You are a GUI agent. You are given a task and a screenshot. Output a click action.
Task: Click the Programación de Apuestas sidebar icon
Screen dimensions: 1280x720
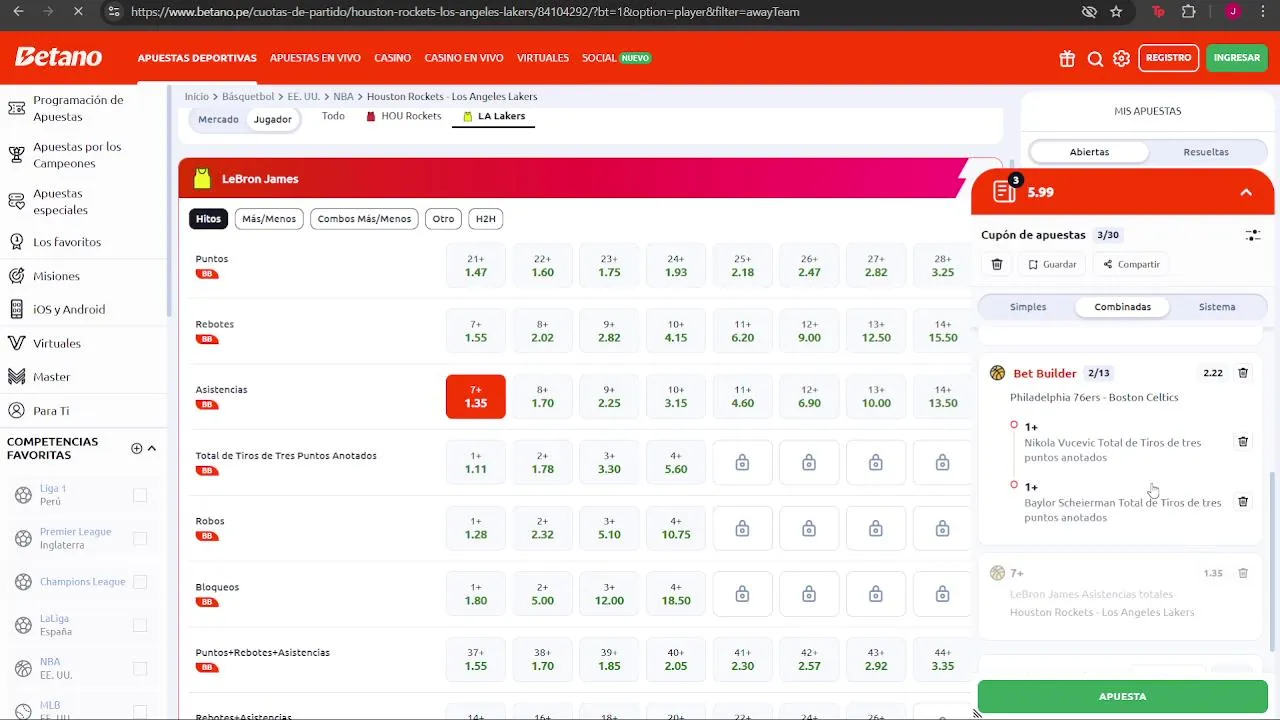click(x=16, y=108)
